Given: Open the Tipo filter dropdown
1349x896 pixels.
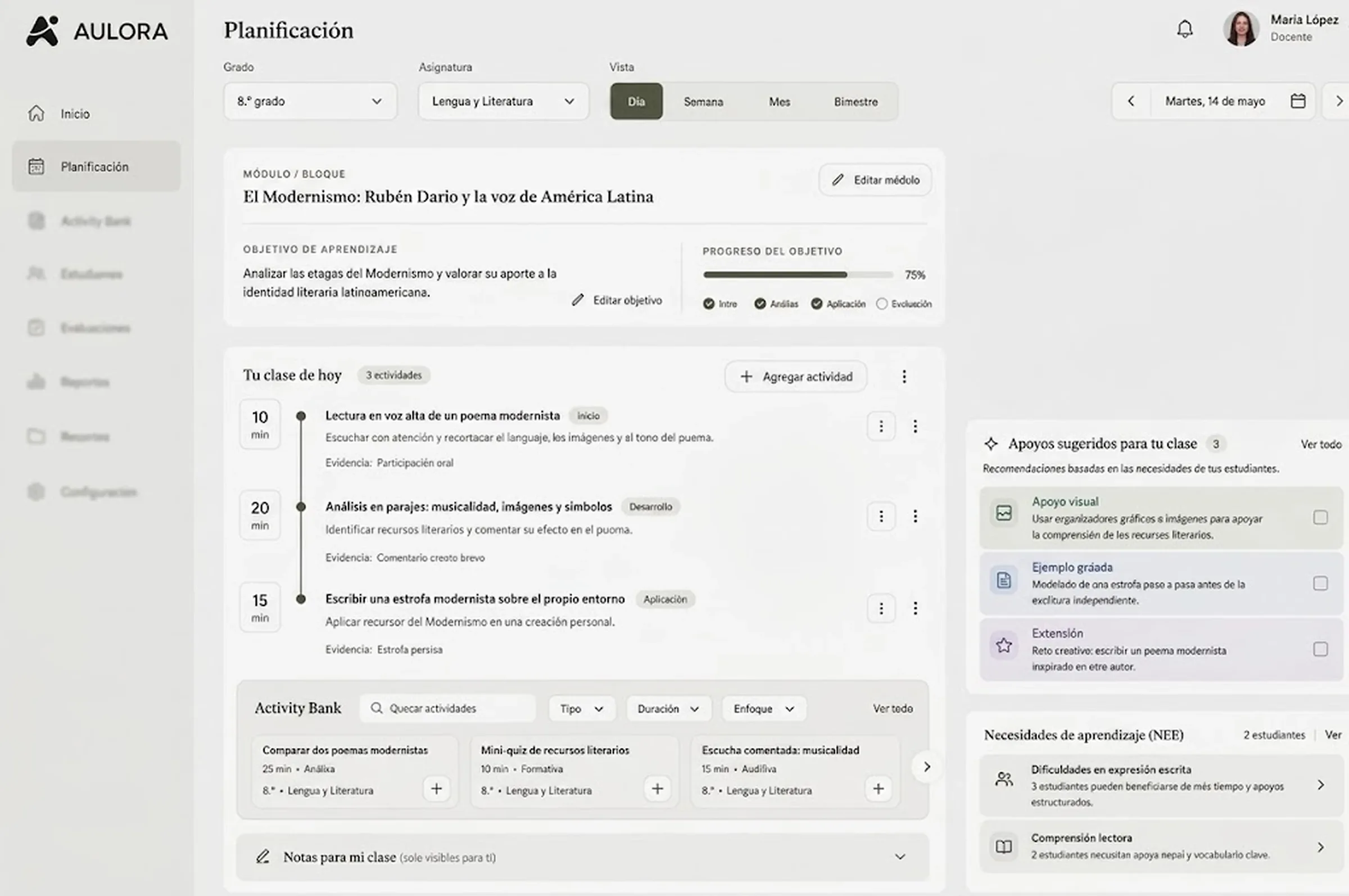Looking at the screenshot, I should pos(582,709).
